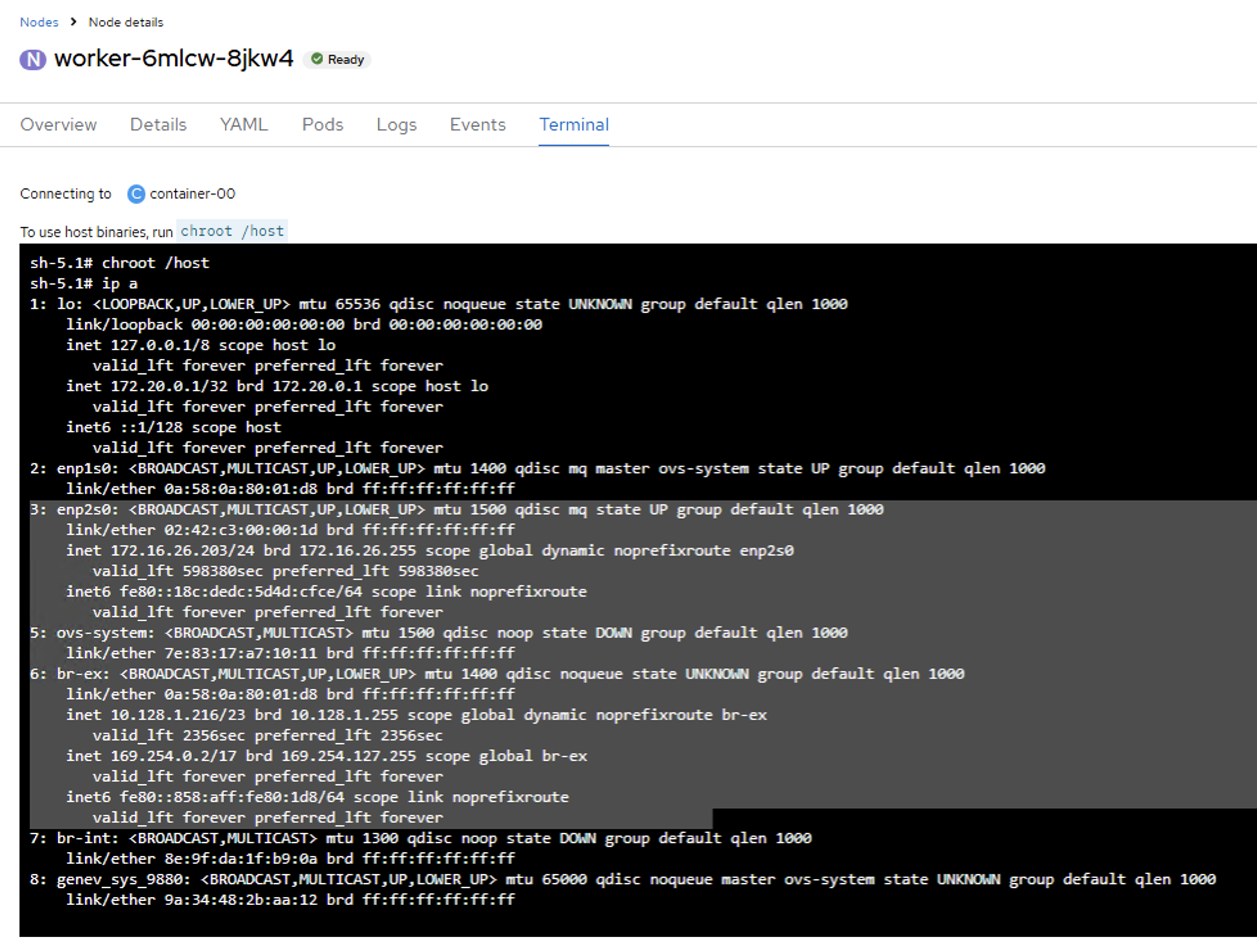Click the chroot /host code snippet
Screen dimensions: 1257x952
point(232,231)
